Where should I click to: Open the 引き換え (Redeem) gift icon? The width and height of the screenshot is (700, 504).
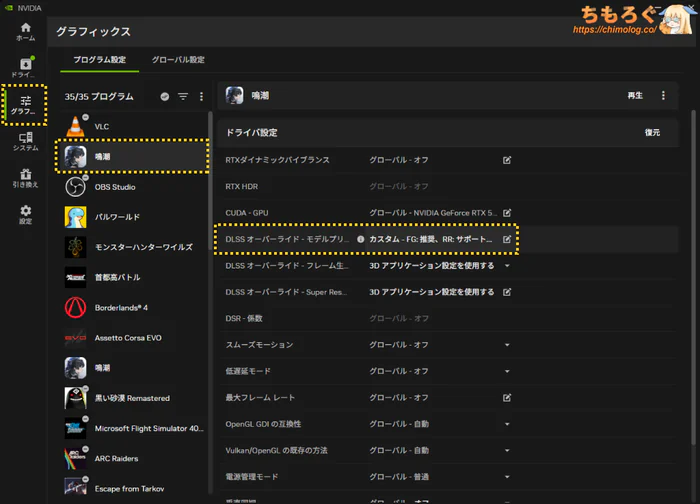point(26,179)
